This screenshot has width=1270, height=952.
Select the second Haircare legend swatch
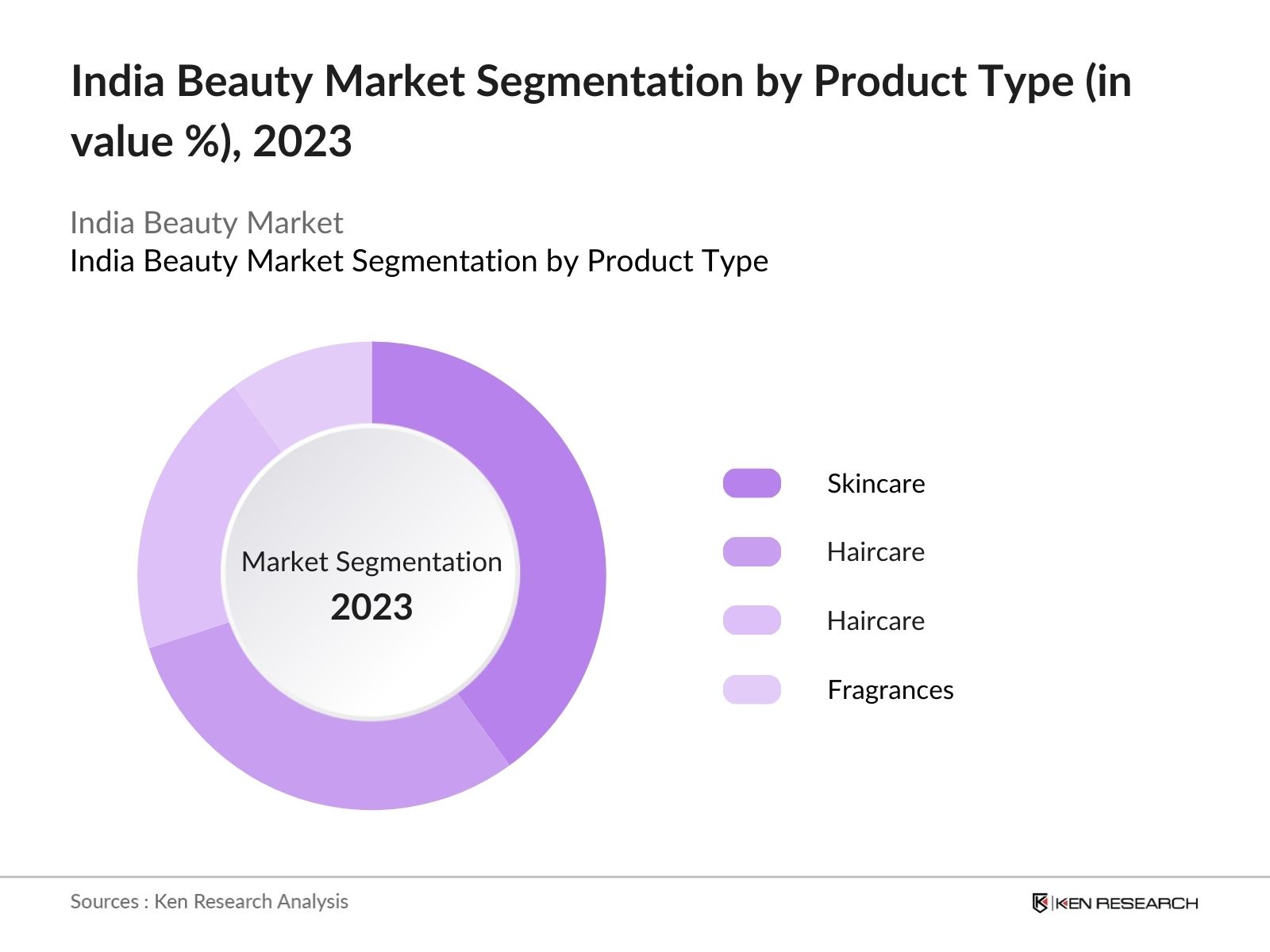pos(751,621)
